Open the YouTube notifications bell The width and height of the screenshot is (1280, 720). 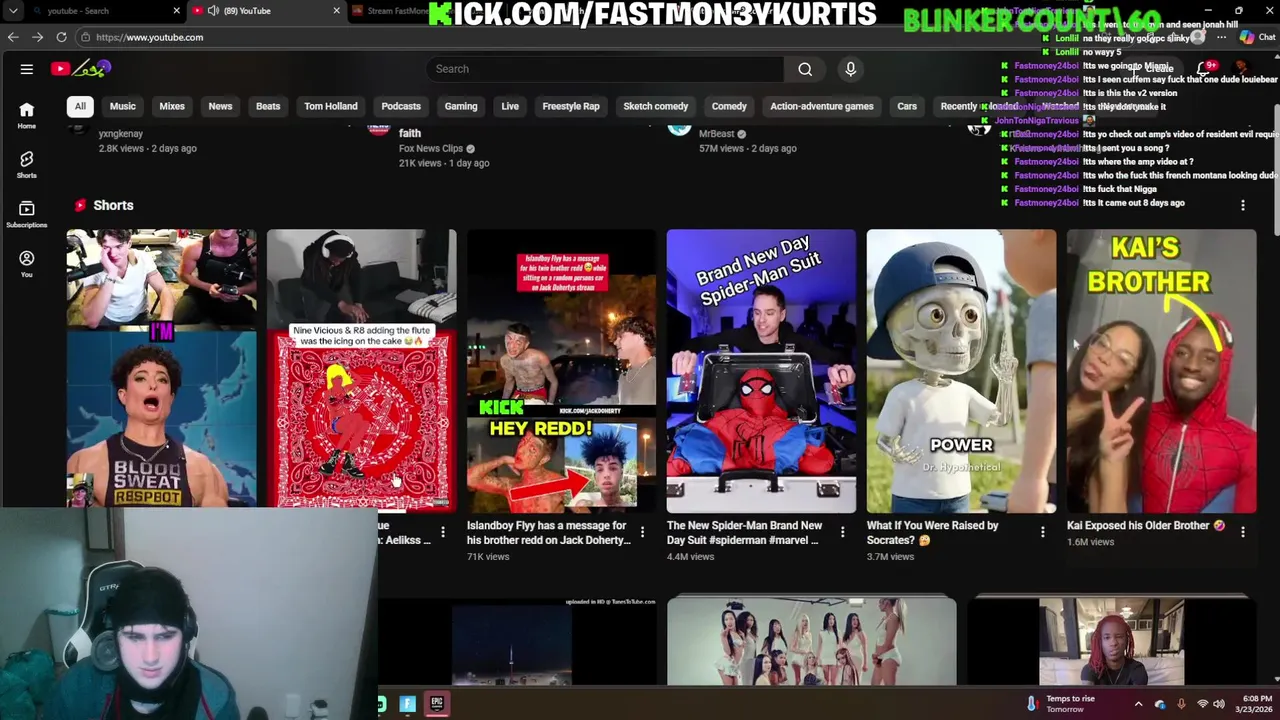1203,69
